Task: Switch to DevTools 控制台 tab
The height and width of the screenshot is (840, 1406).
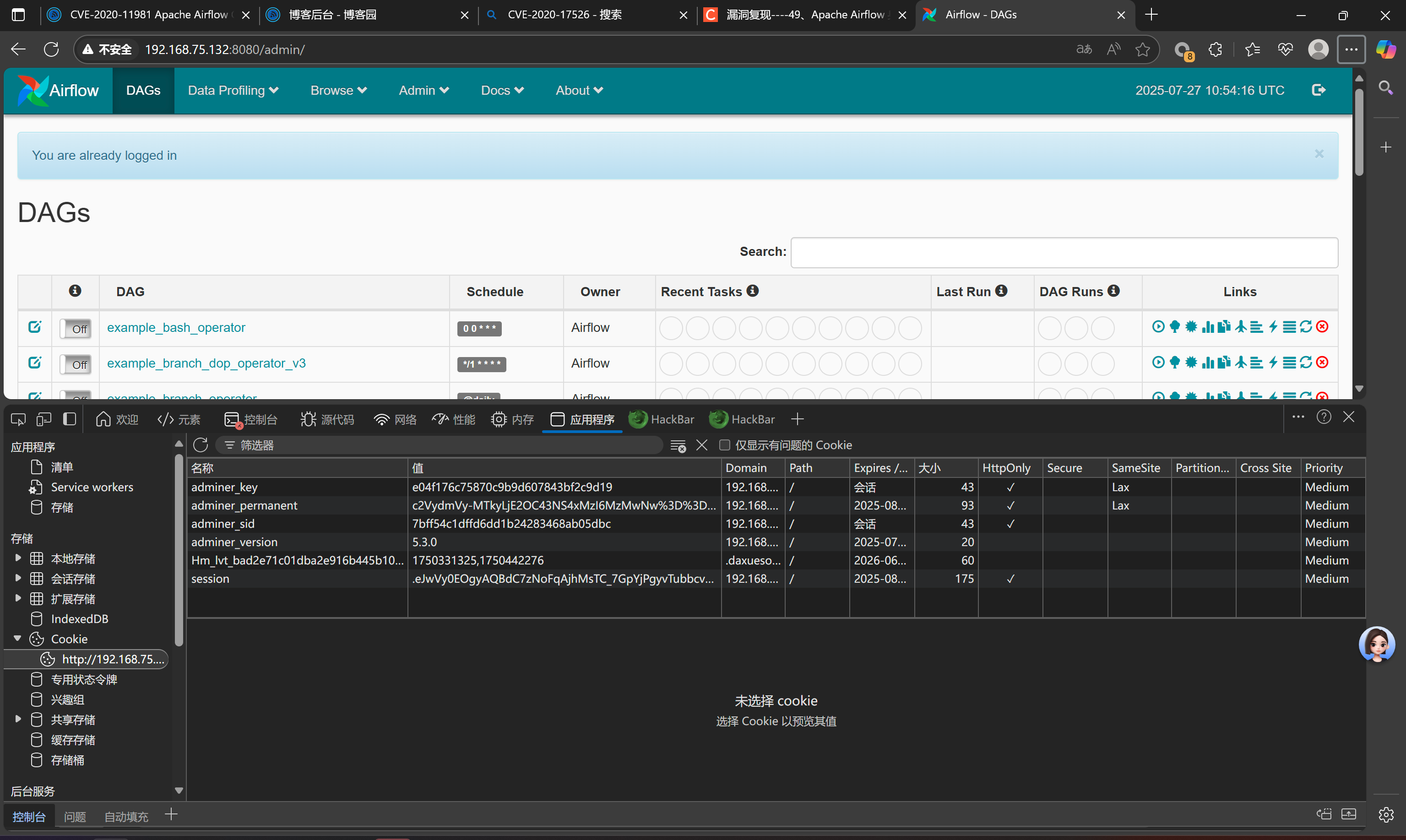Action: point(251,419)
